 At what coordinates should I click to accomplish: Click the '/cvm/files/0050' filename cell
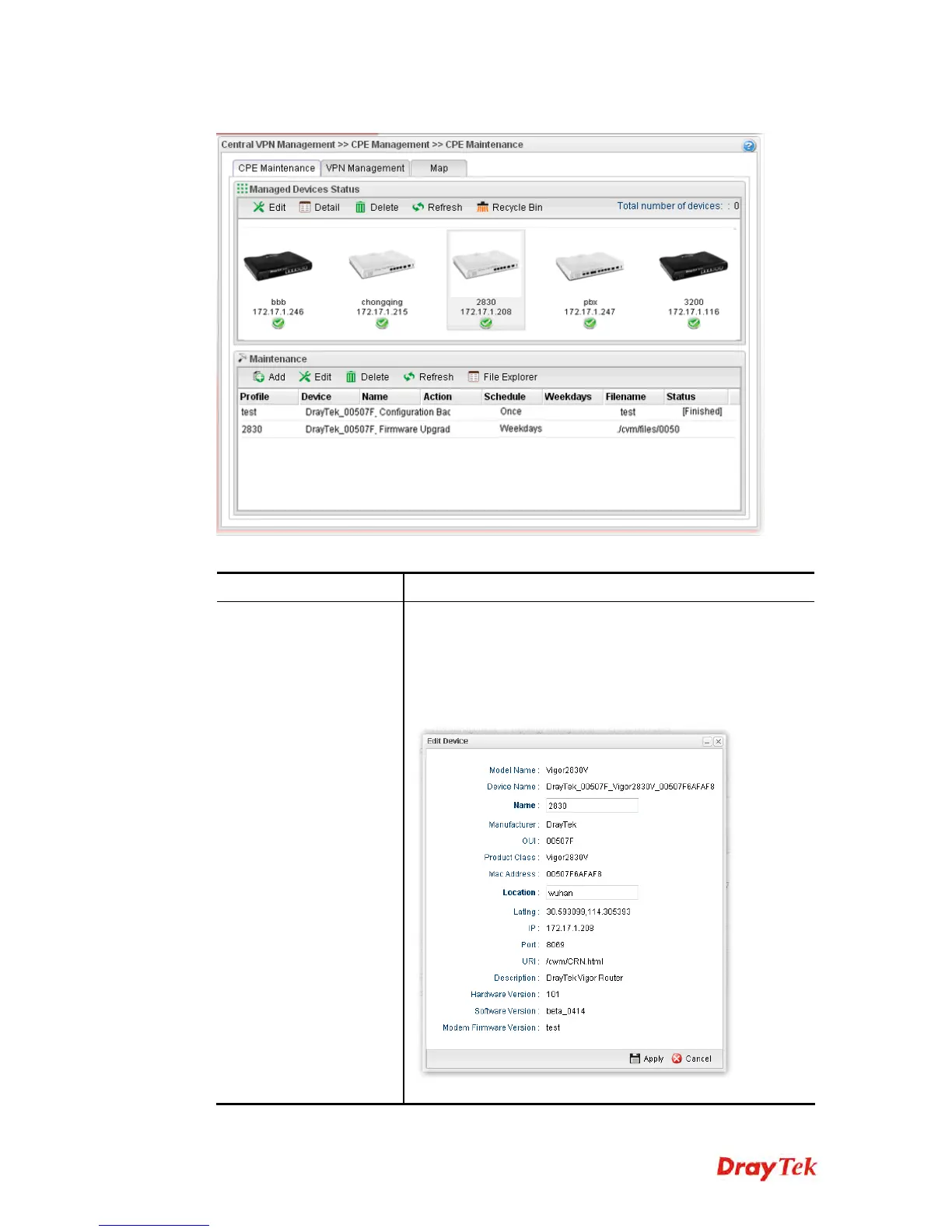648,429
